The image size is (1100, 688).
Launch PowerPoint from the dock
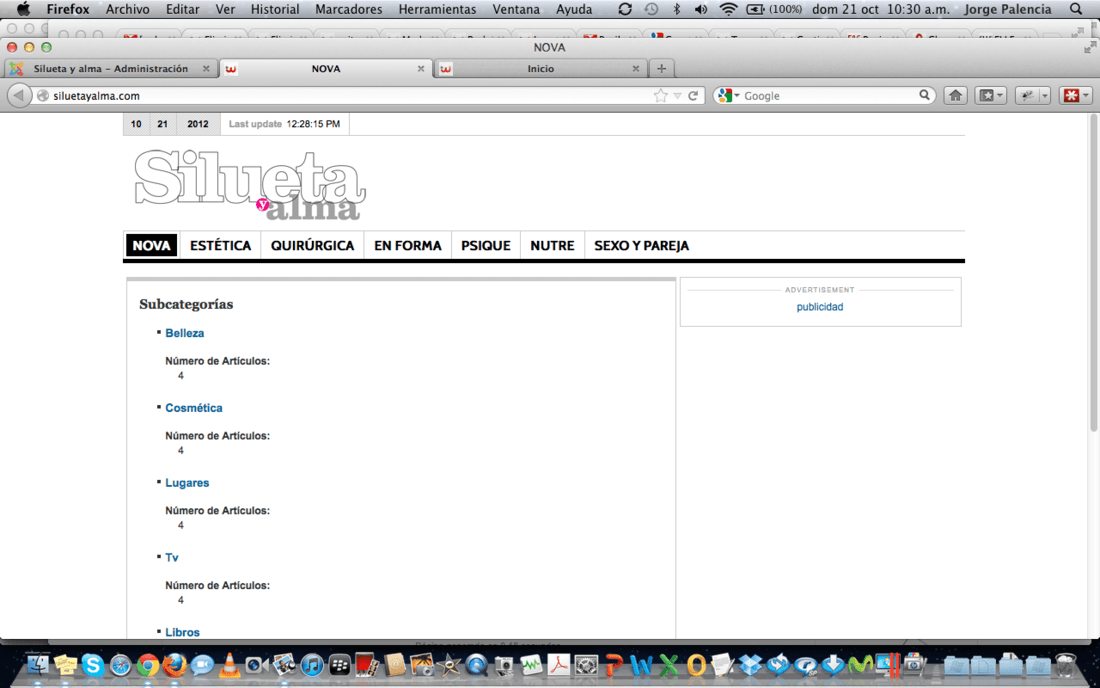(x=615, y=664)
